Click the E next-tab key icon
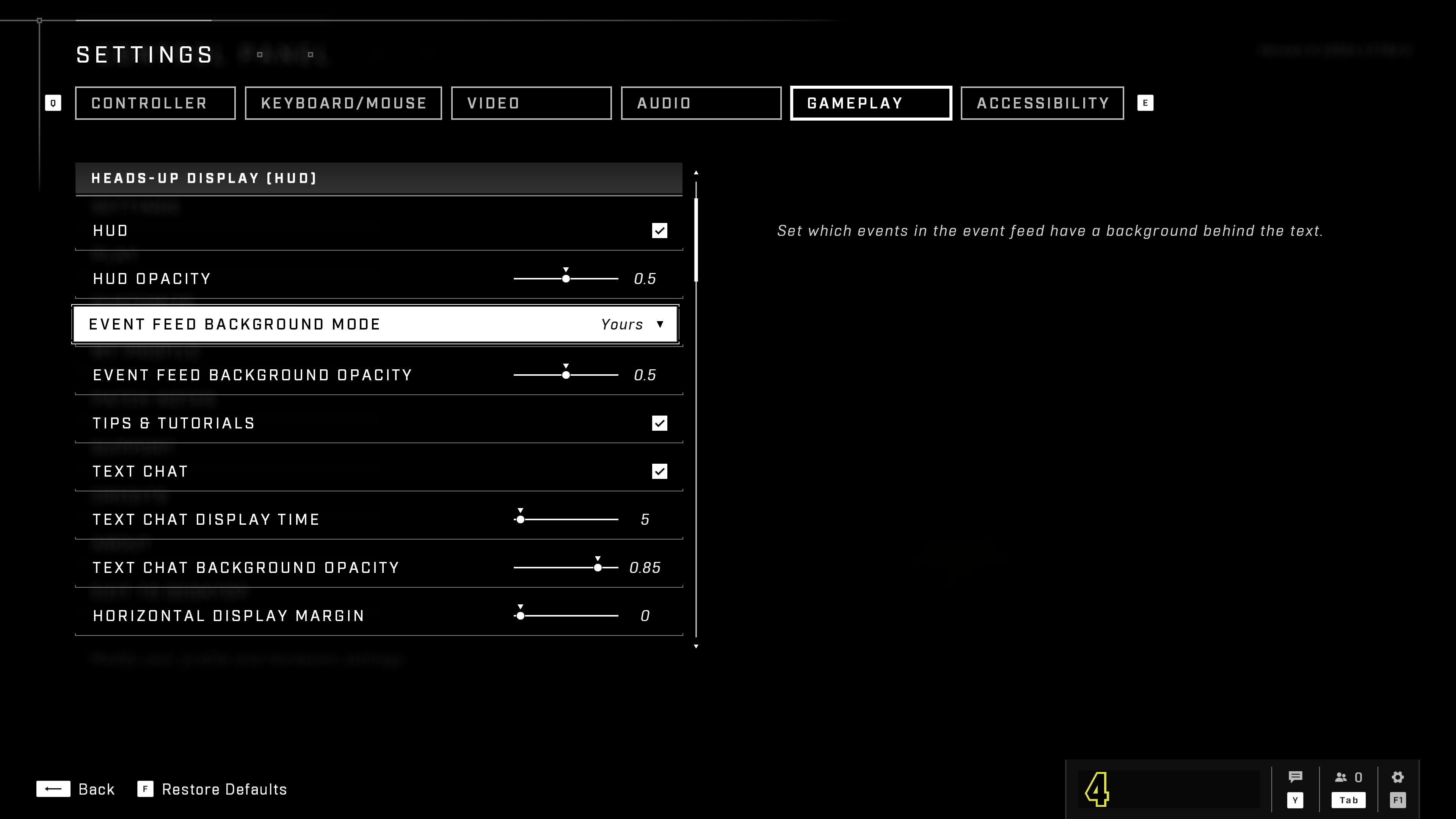 point(1145,103)
